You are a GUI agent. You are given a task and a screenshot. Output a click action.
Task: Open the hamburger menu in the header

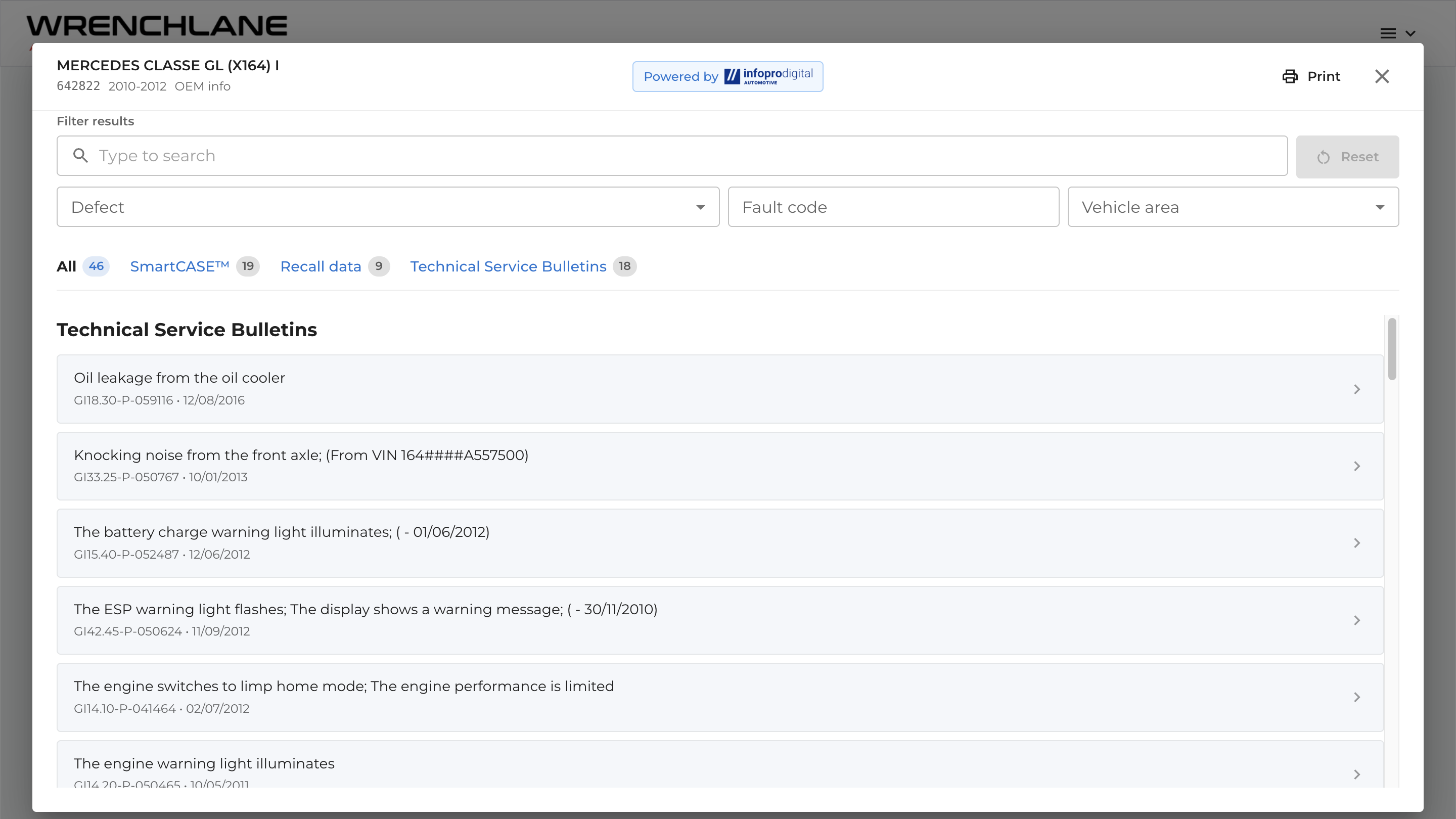1388,33
